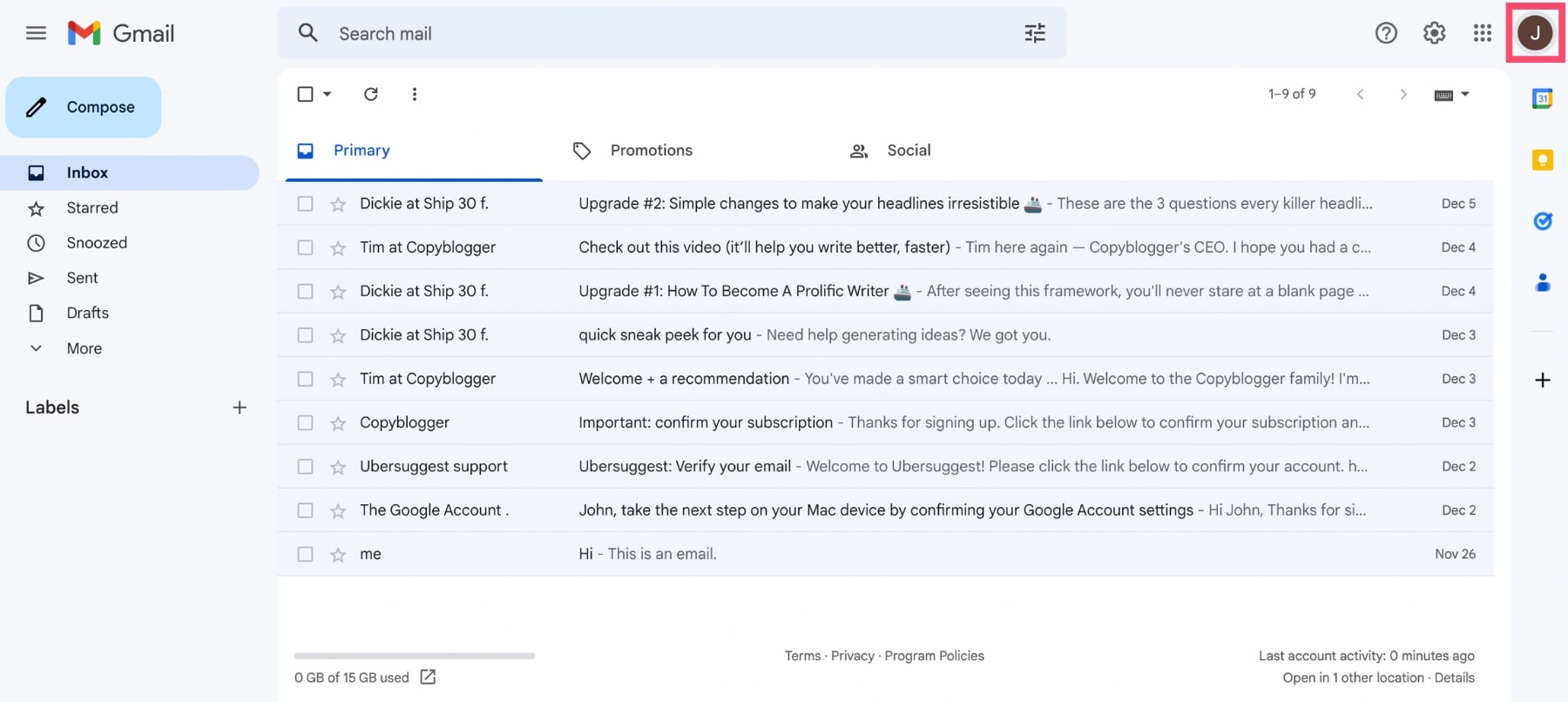
Task: Select the Ubersuggest Verify email checkbox
Action: pyautogui.click(x=305, y=467)
